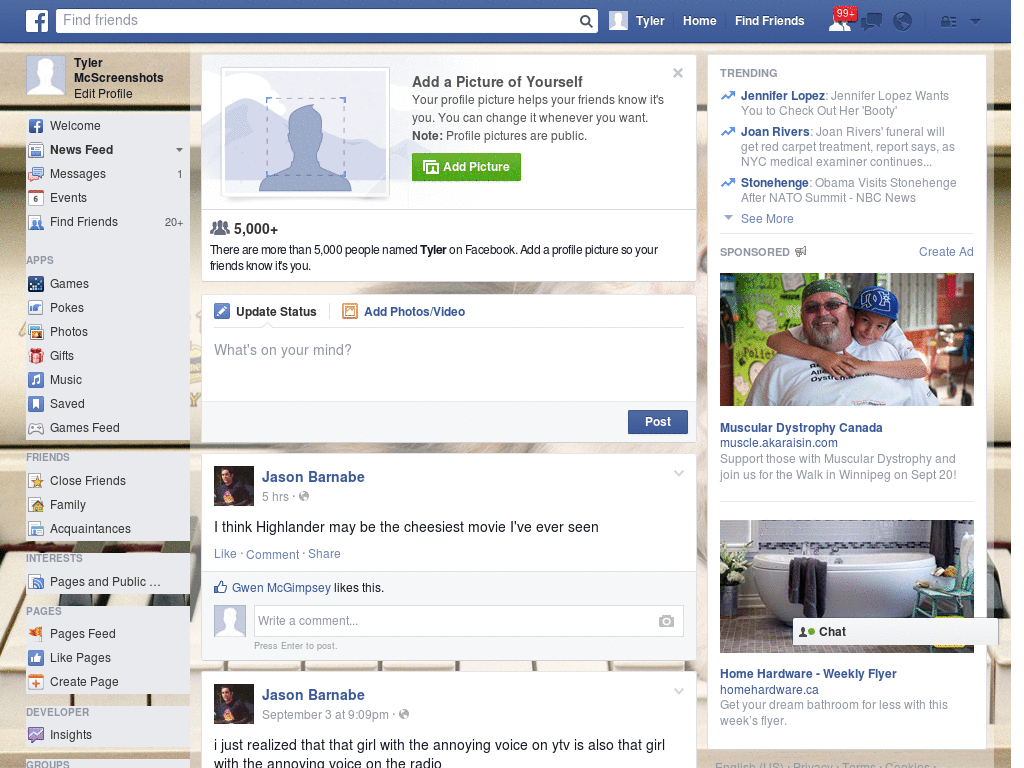Click Jason Barnabe avatar on Highlander post
1024x768 pixels.
(234, 486)
